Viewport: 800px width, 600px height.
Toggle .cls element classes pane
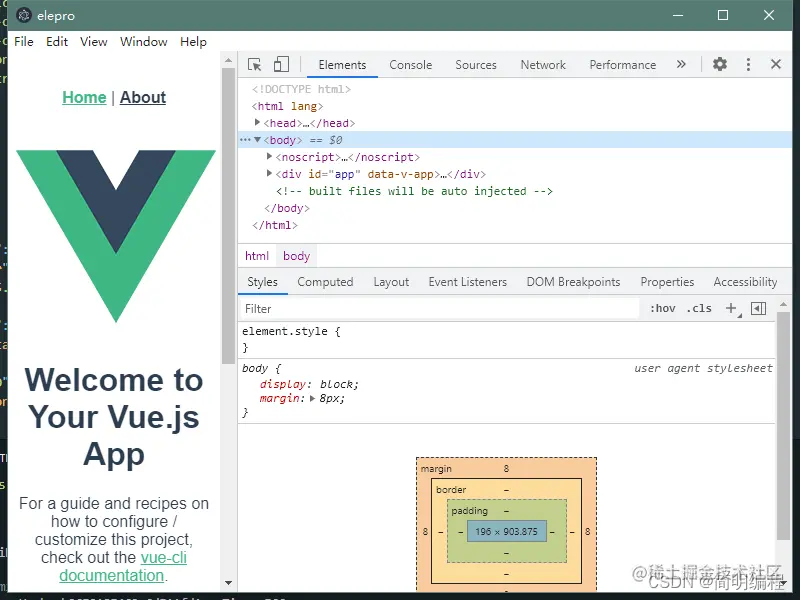point(699,308)
